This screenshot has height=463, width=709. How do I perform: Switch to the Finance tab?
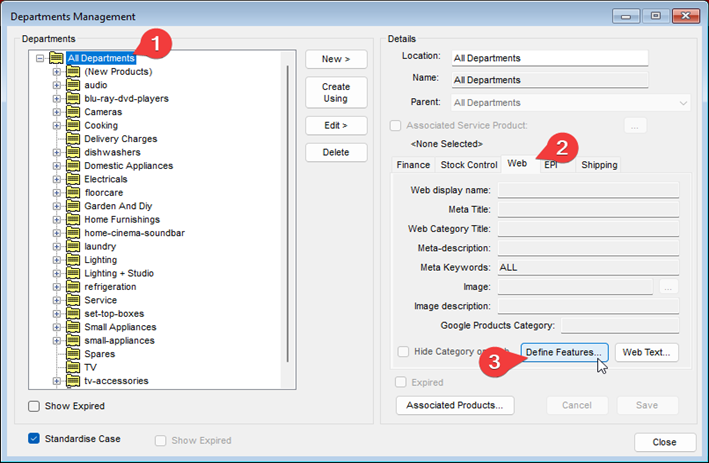pyautogui.click(x=413, y=165)
